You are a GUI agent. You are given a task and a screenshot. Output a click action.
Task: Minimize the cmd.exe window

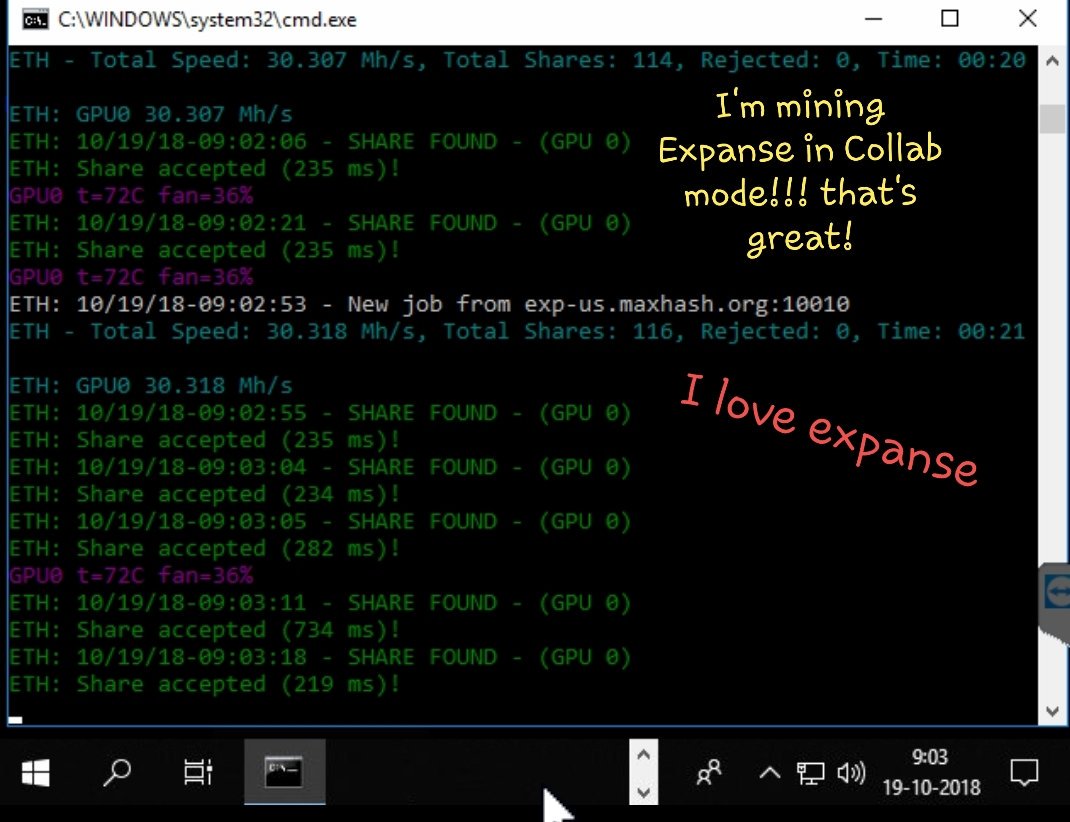873,19
